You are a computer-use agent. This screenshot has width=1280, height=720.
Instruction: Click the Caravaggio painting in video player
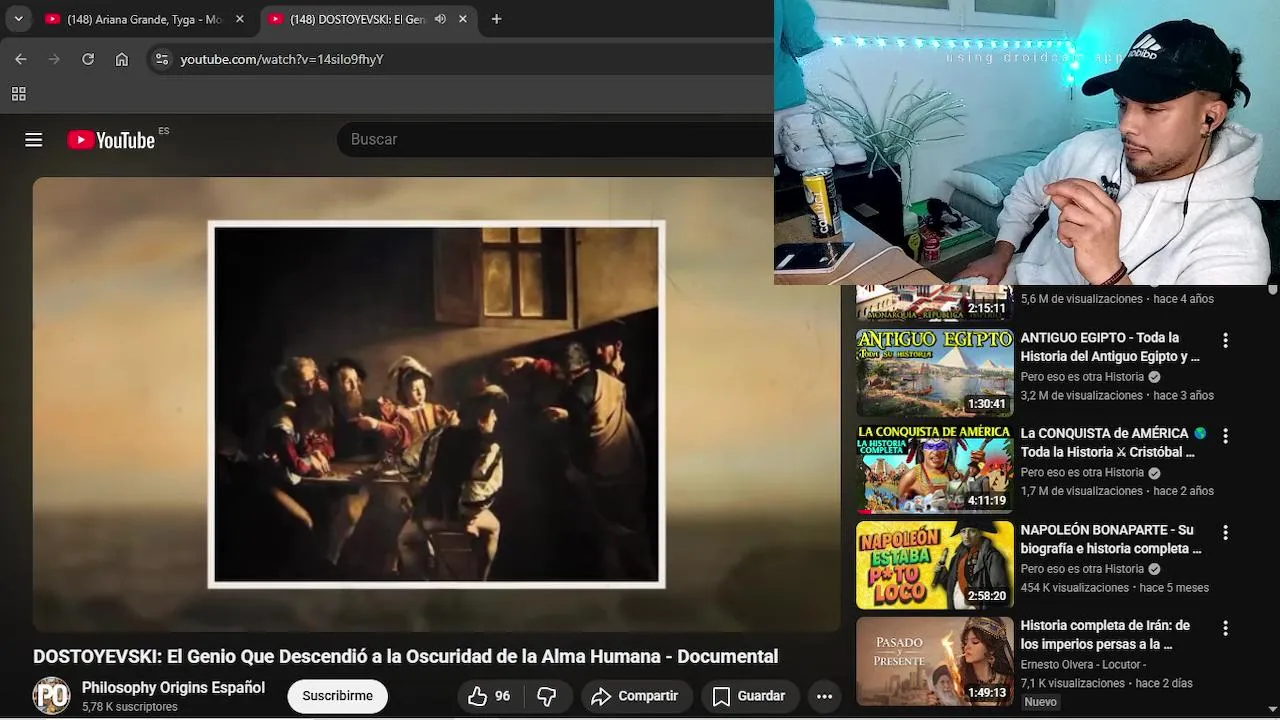pyautogui.click(x=436, y=404)
